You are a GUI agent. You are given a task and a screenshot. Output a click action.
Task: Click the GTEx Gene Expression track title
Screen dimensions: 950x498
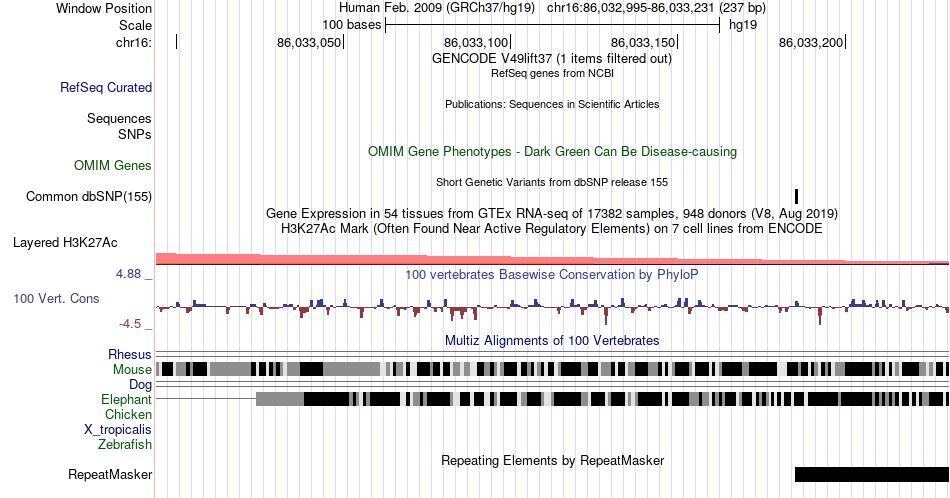552,213
